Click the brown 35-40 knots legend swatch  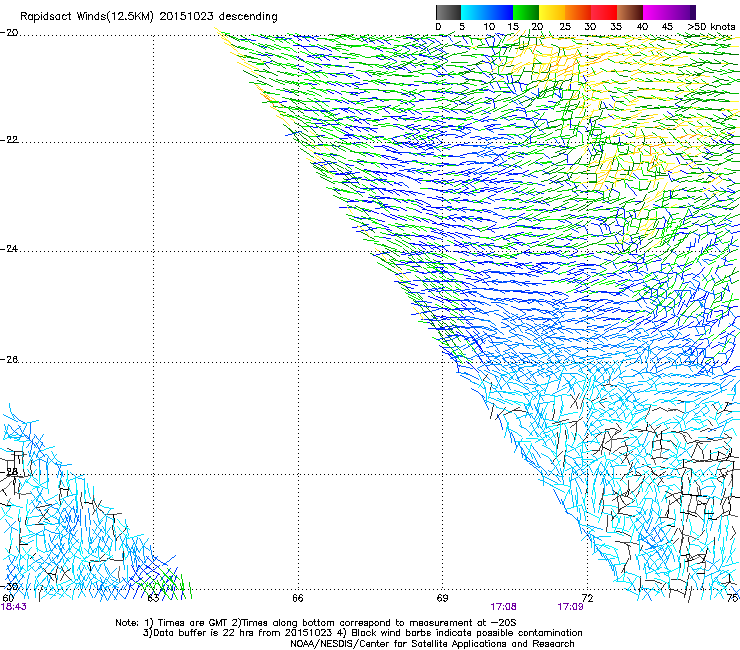point(630,12)
